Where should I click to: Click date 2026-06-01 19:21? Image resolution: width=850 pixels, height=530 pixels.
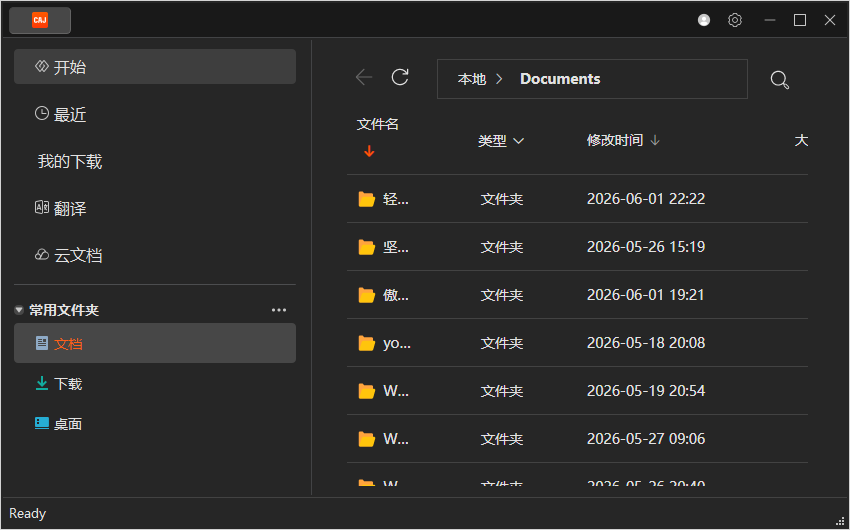click(646, 295)
